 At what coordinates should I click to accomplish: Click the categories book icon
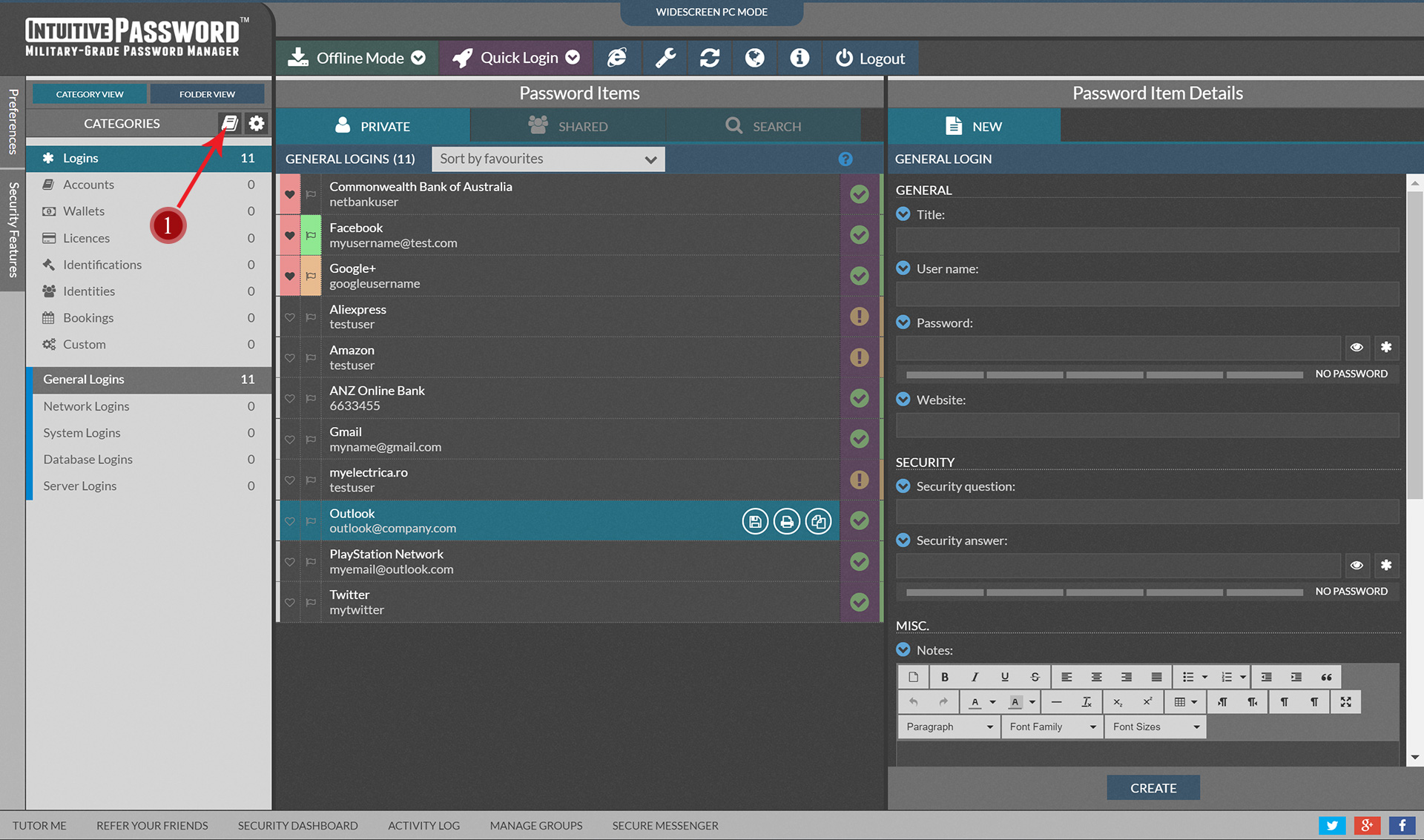point(230,123)
